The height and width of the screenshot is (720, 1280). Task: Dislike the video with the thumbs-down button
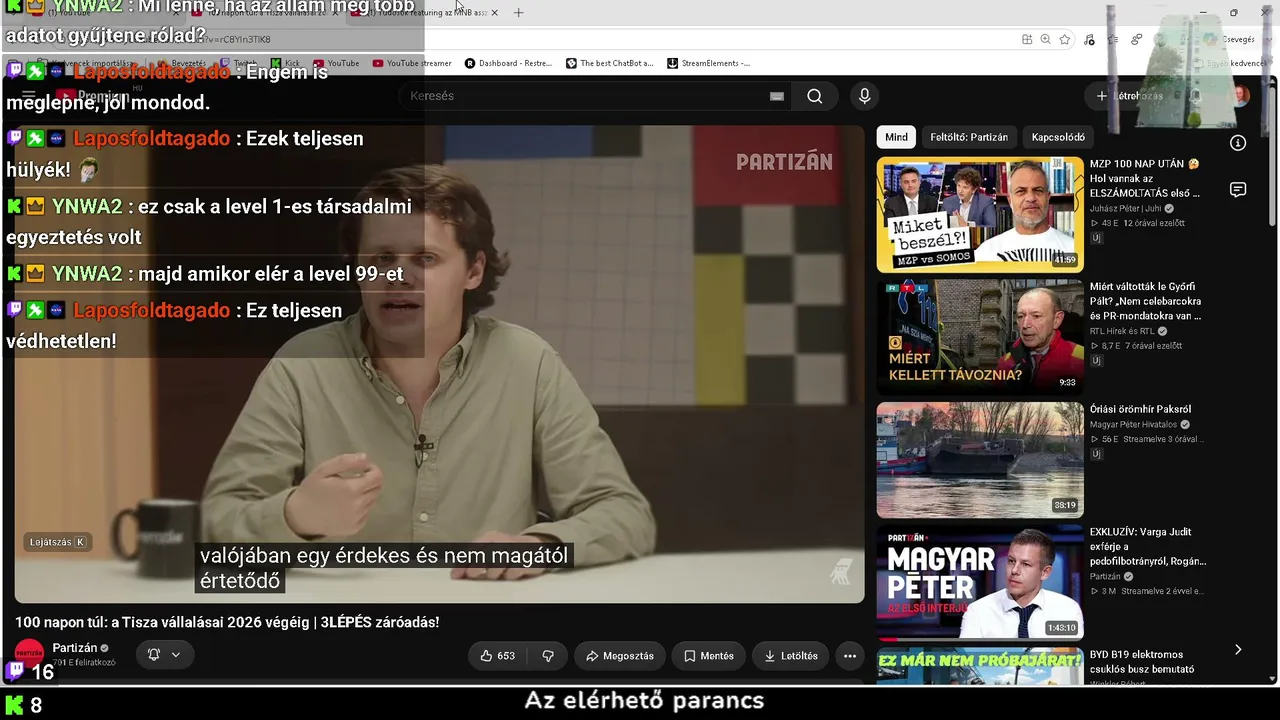[x=548, y=656]
